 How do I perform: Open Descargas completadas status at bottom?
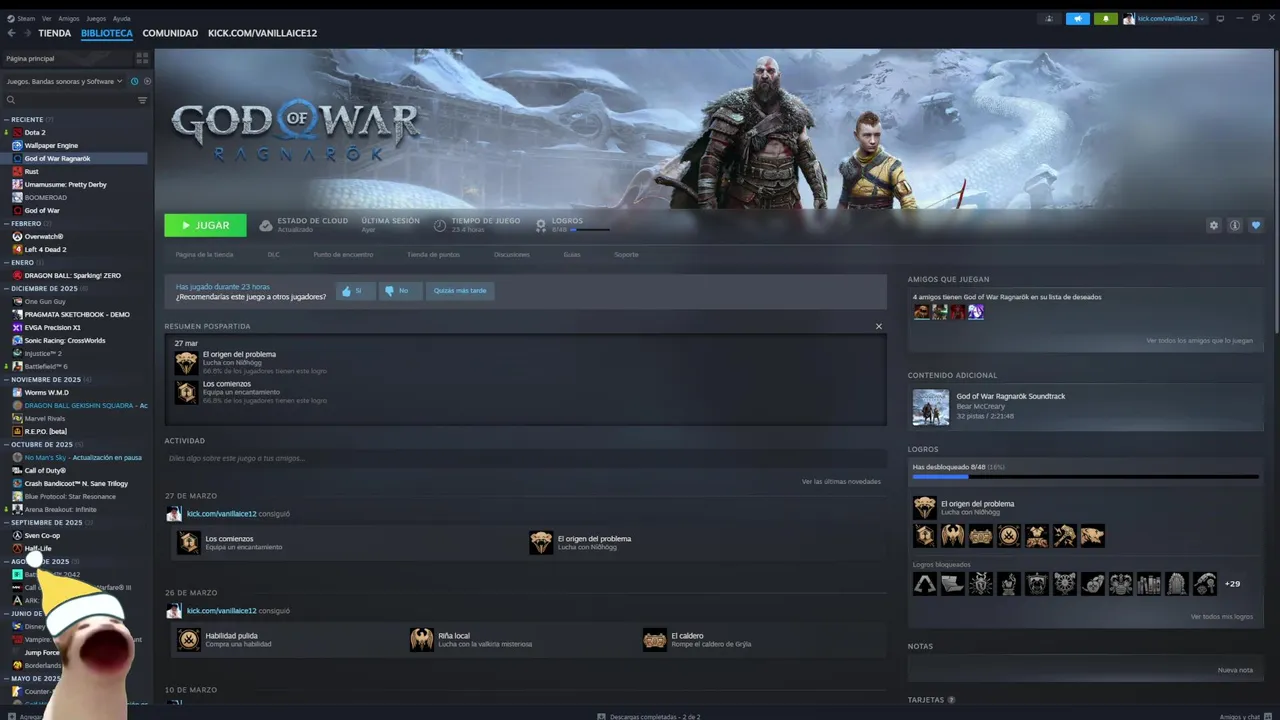(649, 716)
